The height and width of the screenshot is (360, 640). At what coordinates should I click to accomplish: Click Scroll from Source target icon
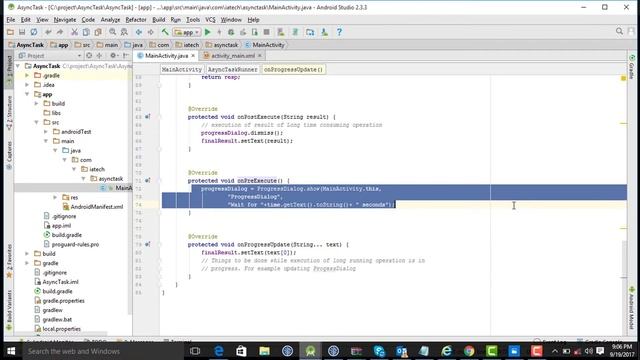pyautogui.click(x=89, y=56)
